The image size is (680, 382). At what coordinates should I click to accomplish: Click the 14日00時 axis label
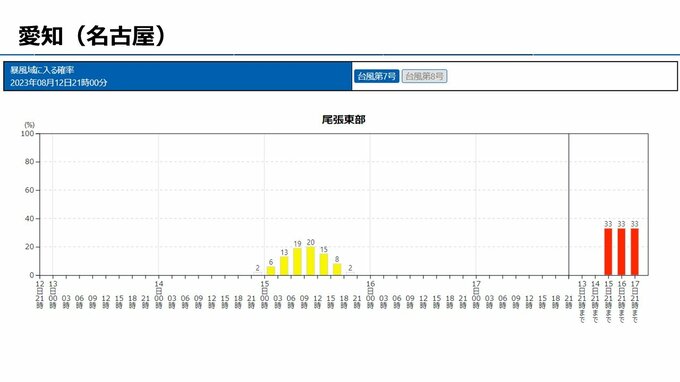tap(159, 294)
